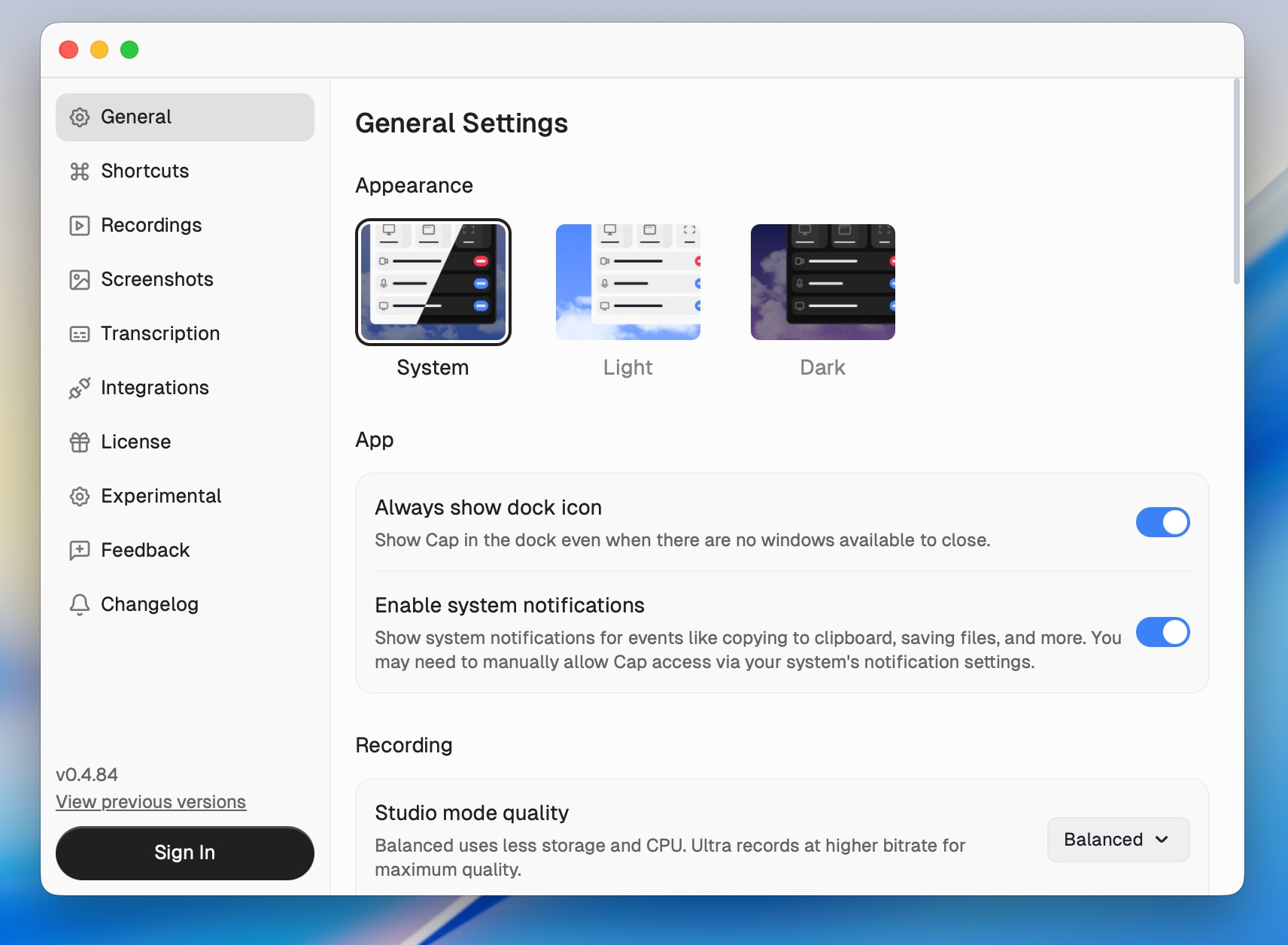Disable Always show dock icon toggle
The height and width of the screenshot is (945, 1288).
coord(1162,522)
